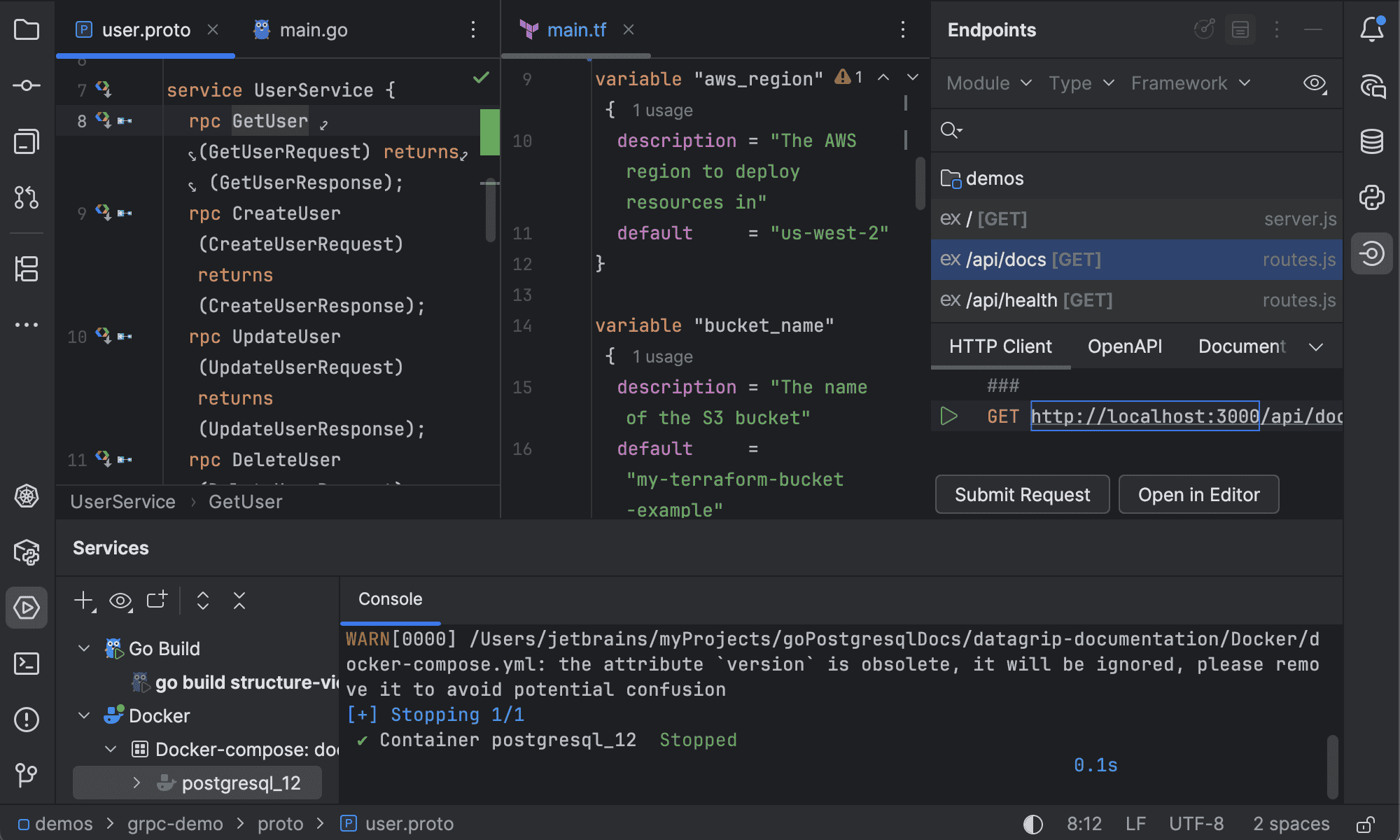Image resolution: width=1400 pixels, height=840 pixels.
Task: Open the Project folder tool window
Action: tap(27, 30)
